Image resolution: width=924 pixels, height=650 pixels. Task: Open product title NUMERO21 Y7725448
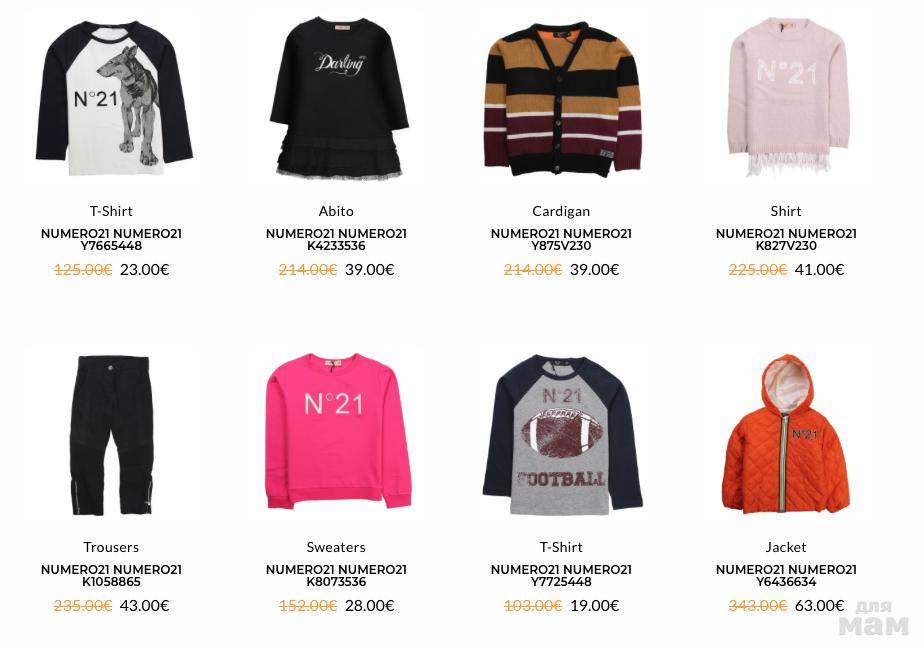point(561,576)
